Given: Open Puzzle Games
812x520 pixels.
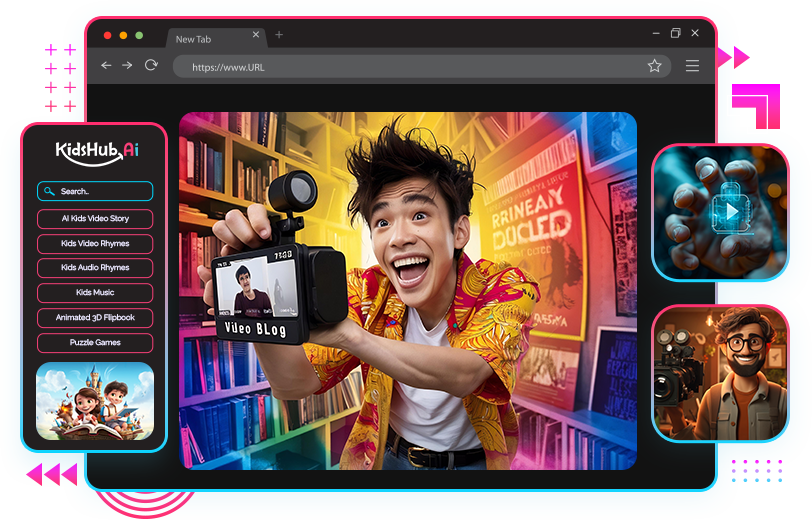Looking at the screenshot, I should click(95, 342).
